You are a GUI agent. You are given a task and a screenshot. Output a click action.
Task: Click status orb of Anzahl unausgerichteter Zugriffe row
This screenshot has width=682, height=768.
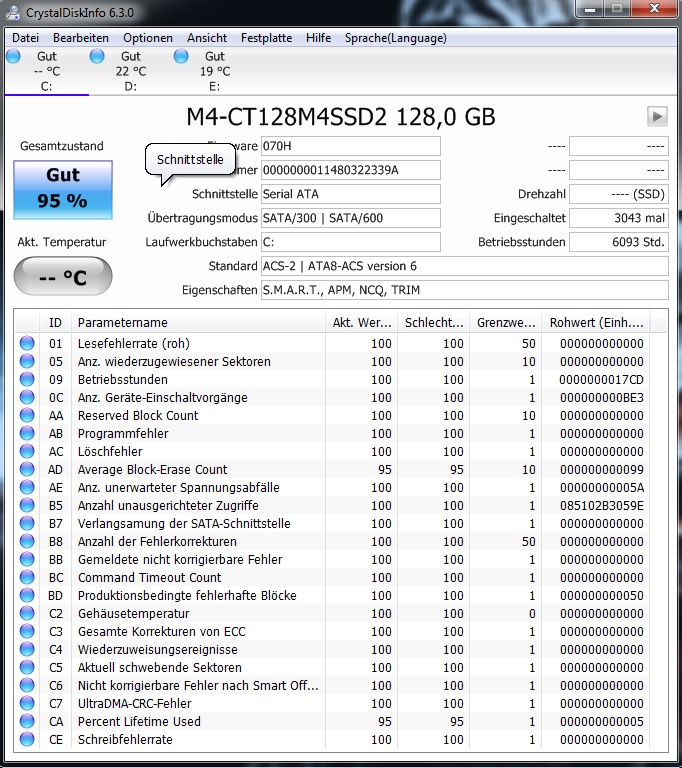[x=27, y=505]
